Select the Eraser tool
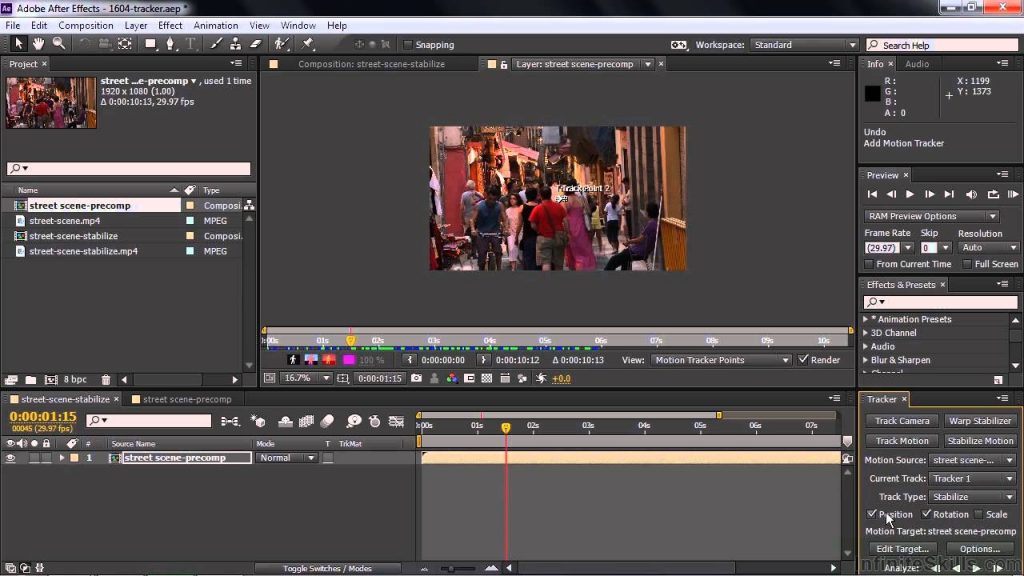Viewport: 1024px width, 576px height. 255,44
